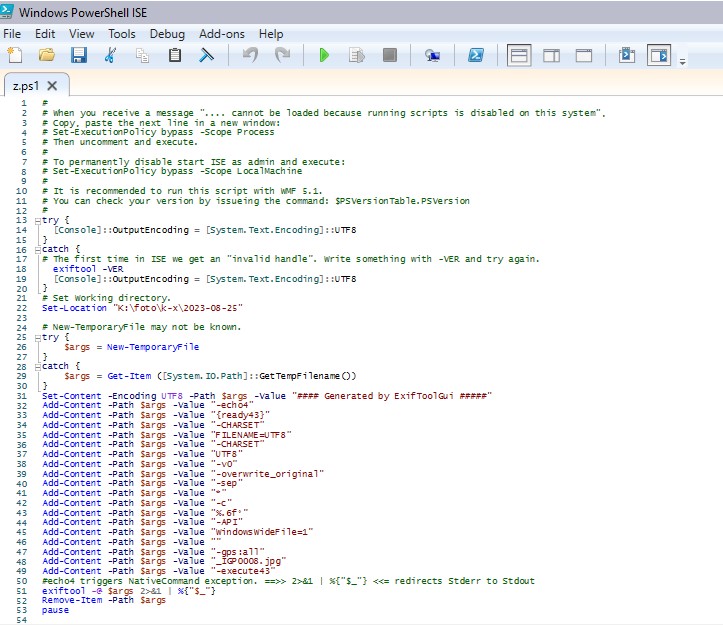Click the New-TemporaryFile cmdlet on line 26
The width and height of the screenshot is (723, 625).
point(153,347)
